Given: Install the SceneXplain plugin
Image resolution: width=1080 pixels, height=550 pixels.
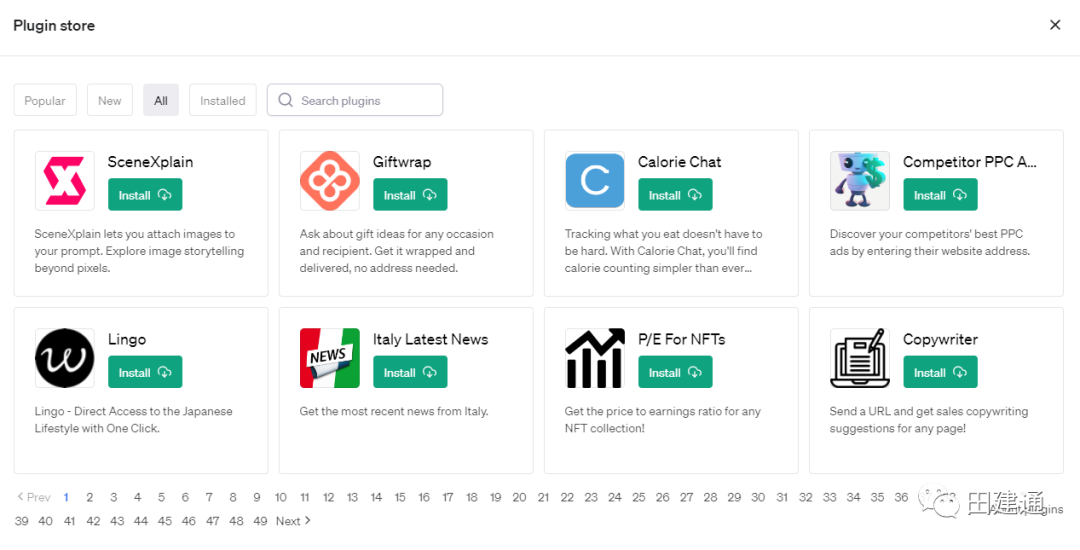Looking at the screenshot, I should coord(145,195).
